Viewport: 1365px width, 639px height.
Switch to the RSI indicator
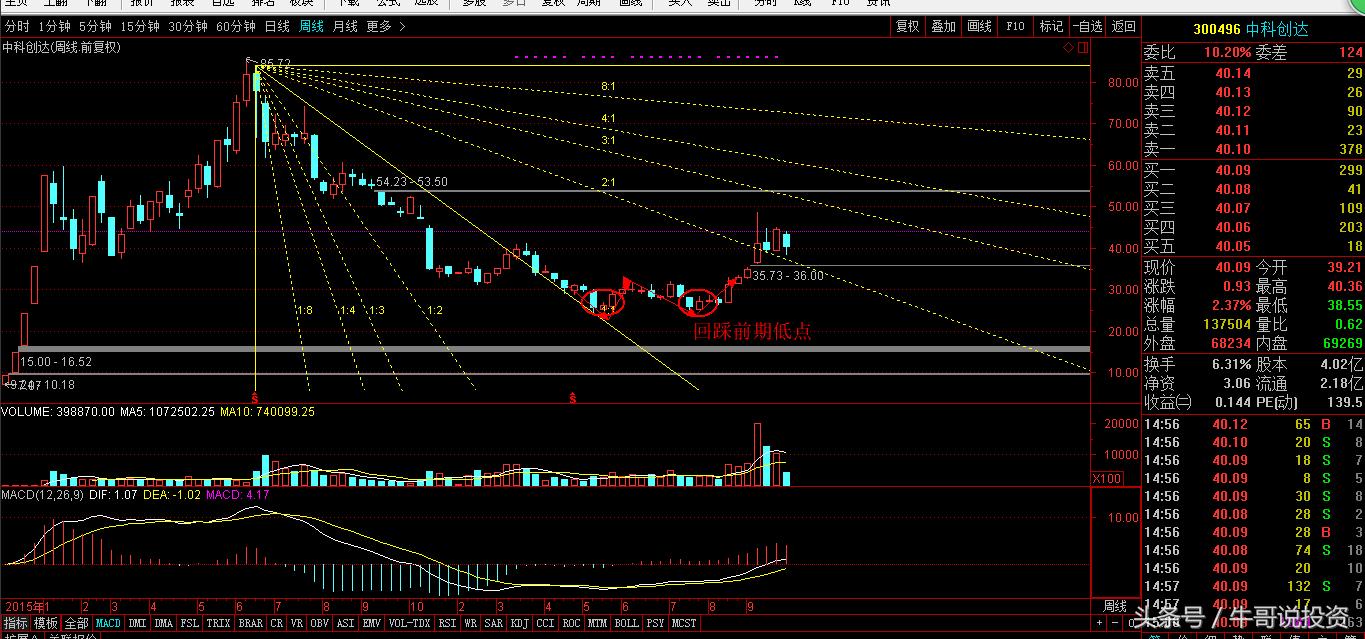pos(447,623)
